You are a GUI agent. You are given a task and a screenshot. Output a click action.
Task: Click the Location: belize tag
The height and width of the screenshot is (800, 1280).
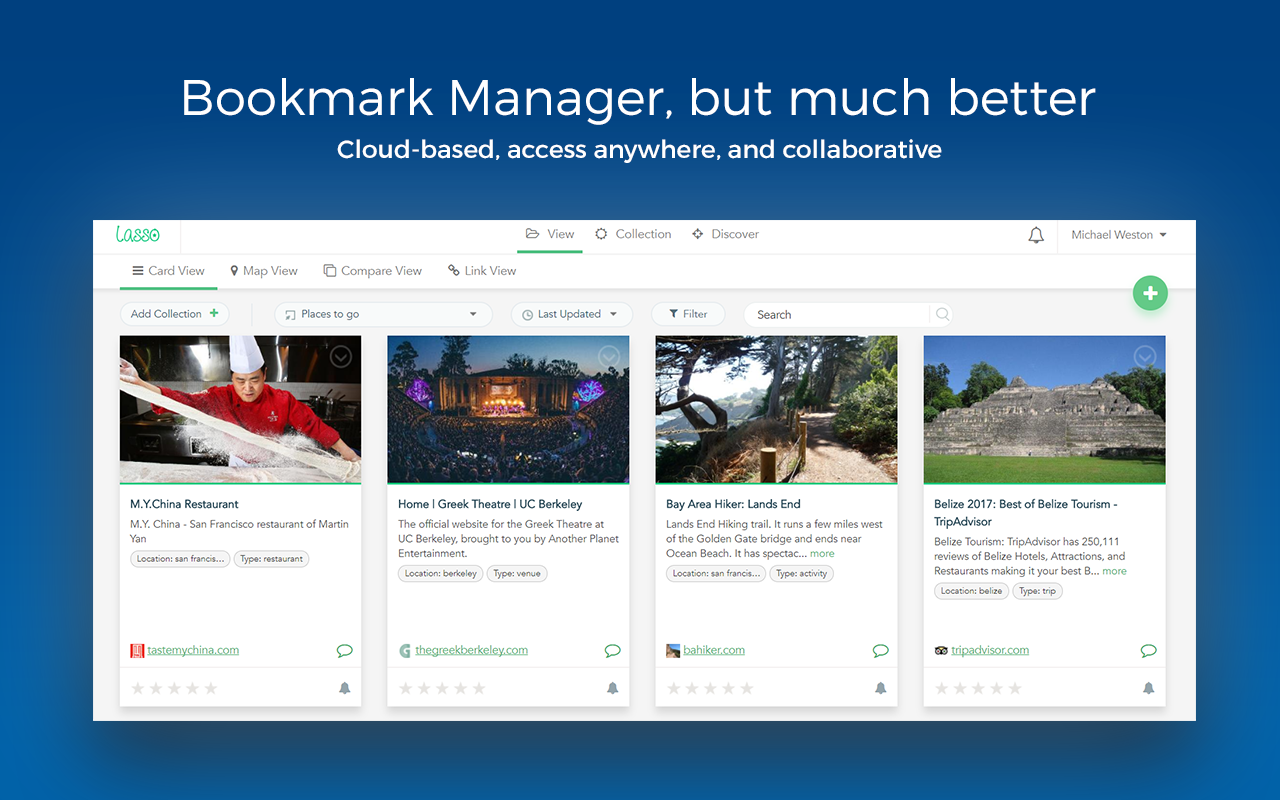(x=972, y=591)
